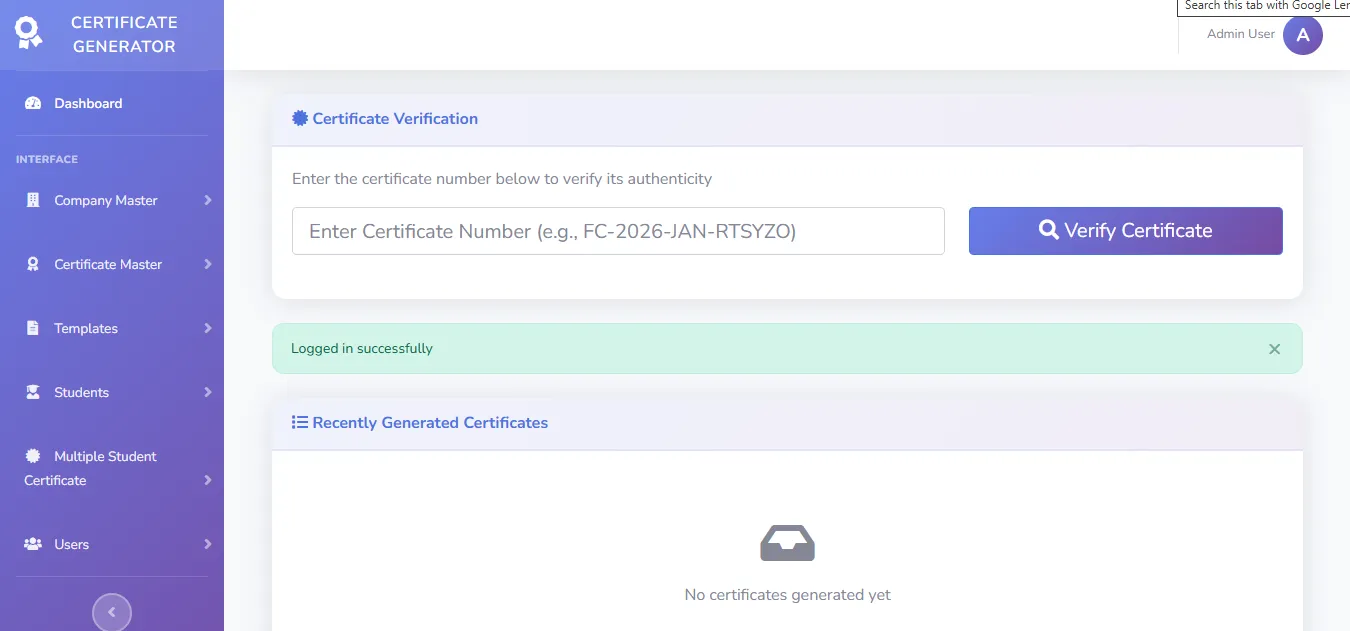Open the Users submenu
The image size is (1350, 631).
[x=209, y=544]
